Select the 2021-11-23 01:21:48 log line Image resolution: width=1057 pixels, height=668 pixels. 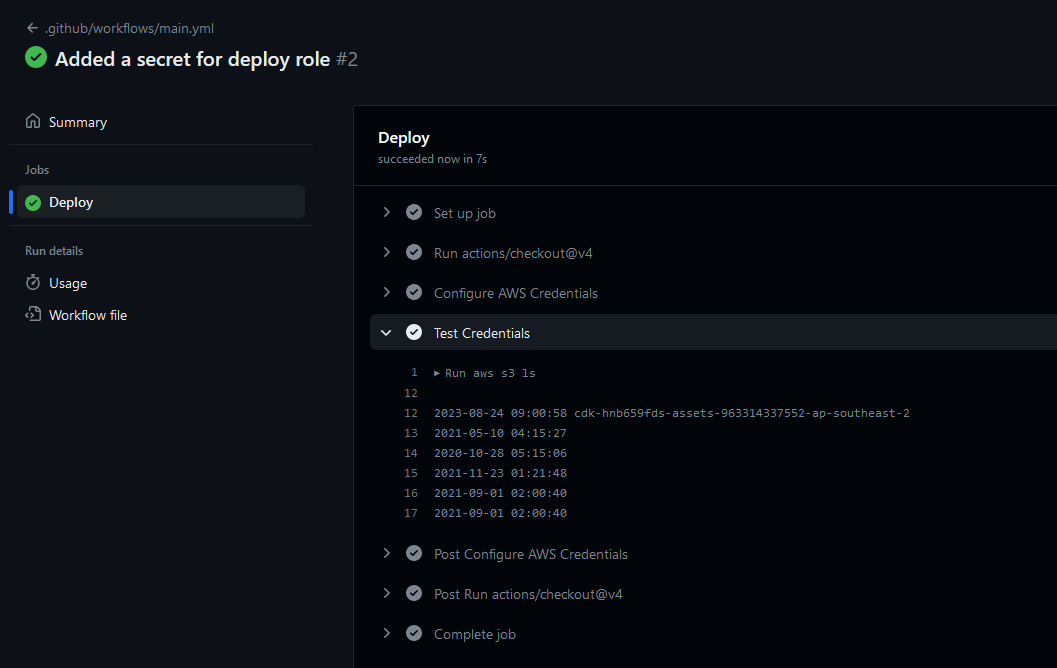(500, 473)
